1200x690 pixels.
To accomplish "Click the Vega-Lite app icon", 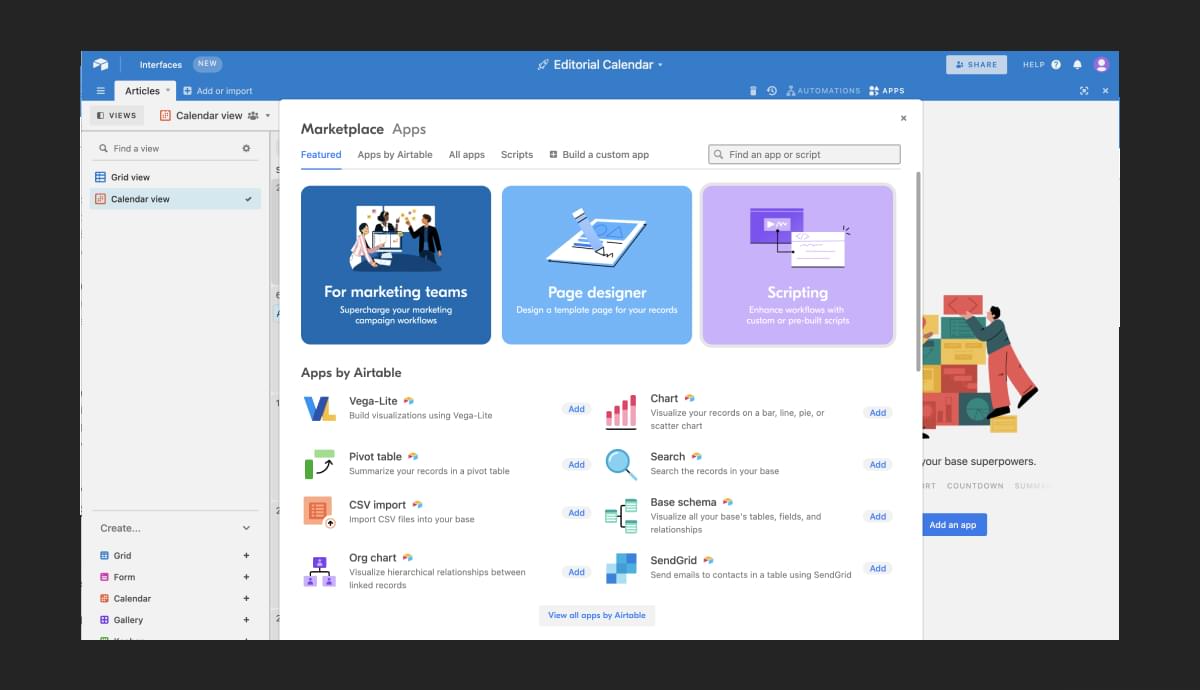I will 320,408.
